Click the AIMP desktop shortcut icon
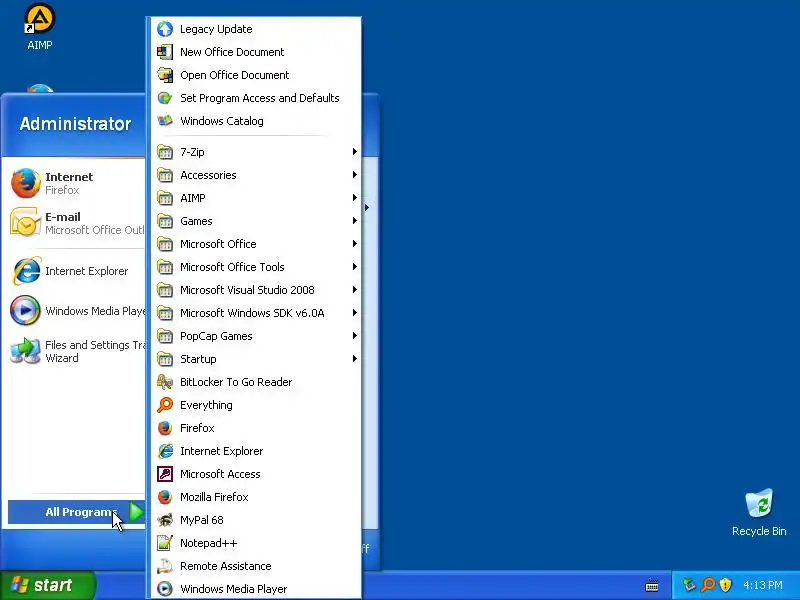The width and height of the screenshot is (800, 600). pos(39,18)
